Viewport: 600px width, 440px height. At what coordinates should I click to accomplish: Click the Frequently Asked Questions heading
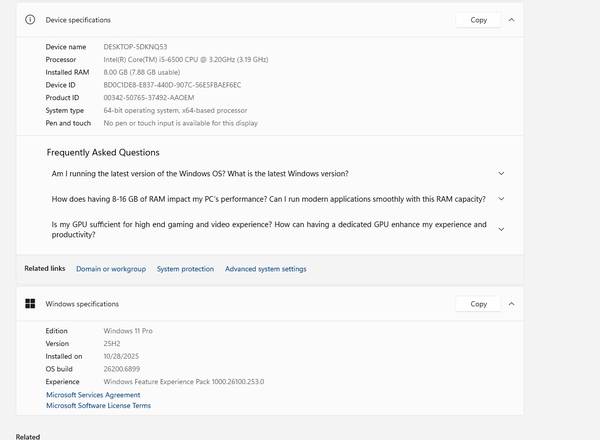coord(103,153)
